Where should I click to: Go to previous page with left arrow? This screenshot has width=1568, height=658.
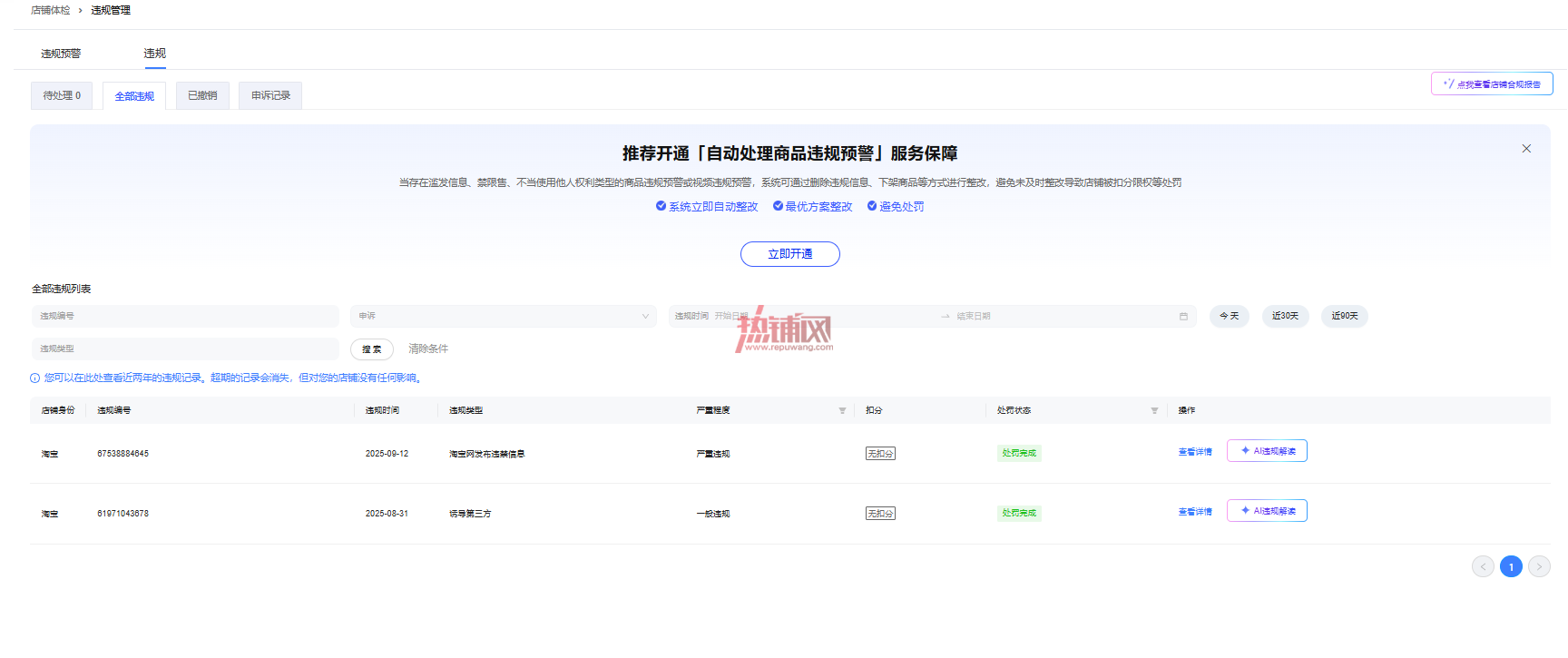(x=1483, y=567)
